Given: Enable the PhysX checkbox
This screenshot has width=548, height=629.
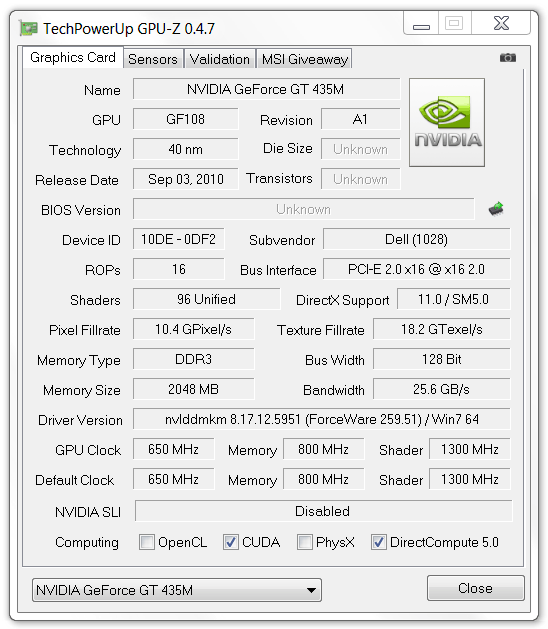Looking at the screenshot, I should point(304,542).
